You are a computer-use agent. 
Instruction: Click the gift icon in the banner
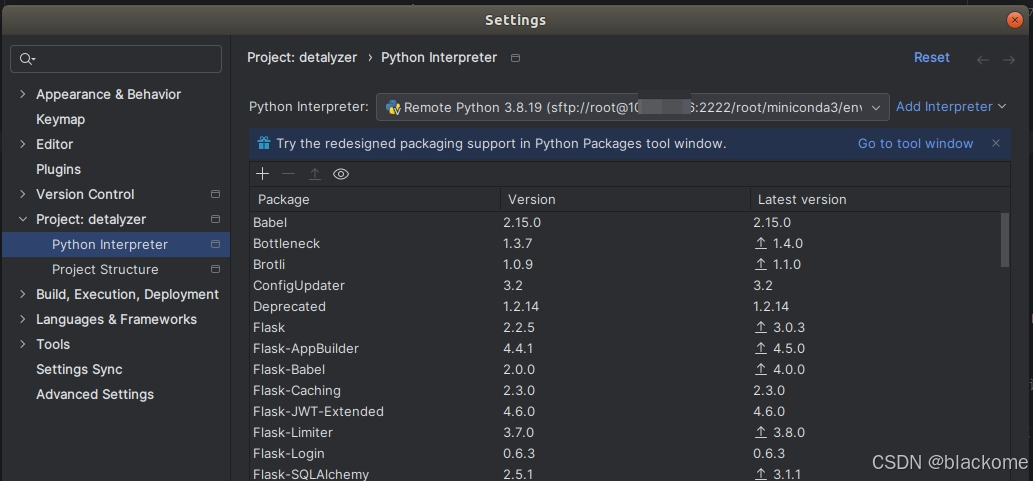coord(264,143)
